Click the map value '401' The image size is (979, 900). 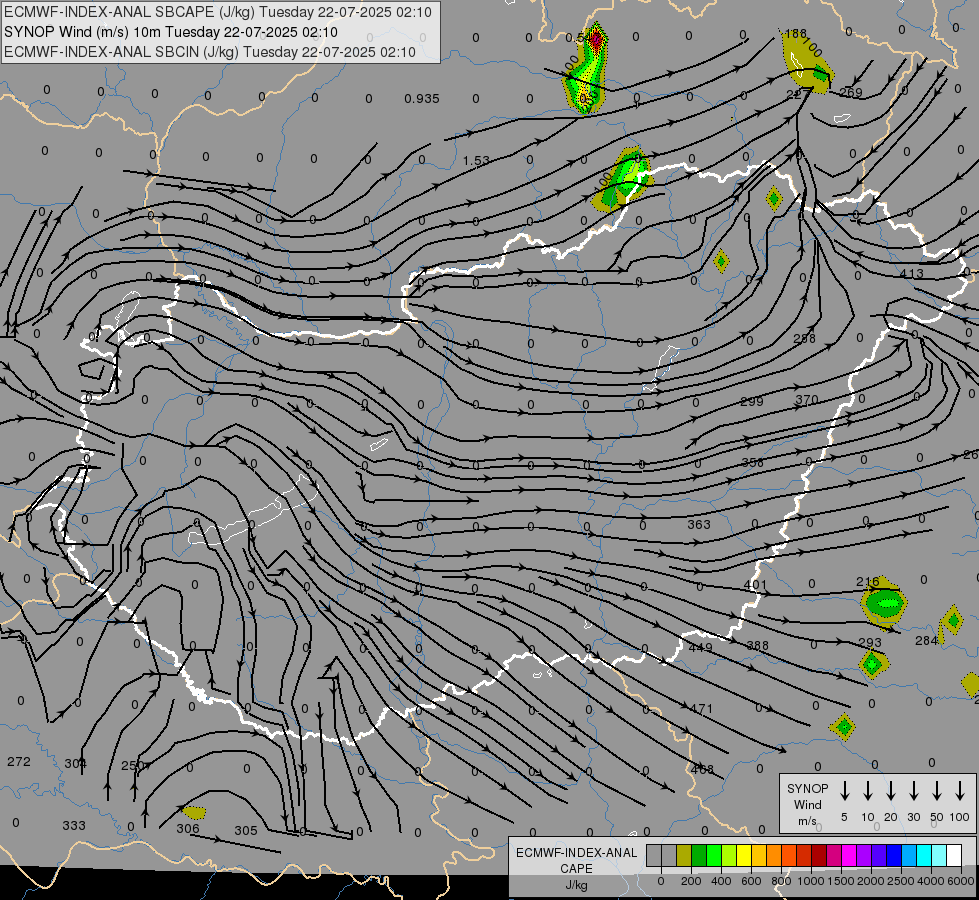755,585
